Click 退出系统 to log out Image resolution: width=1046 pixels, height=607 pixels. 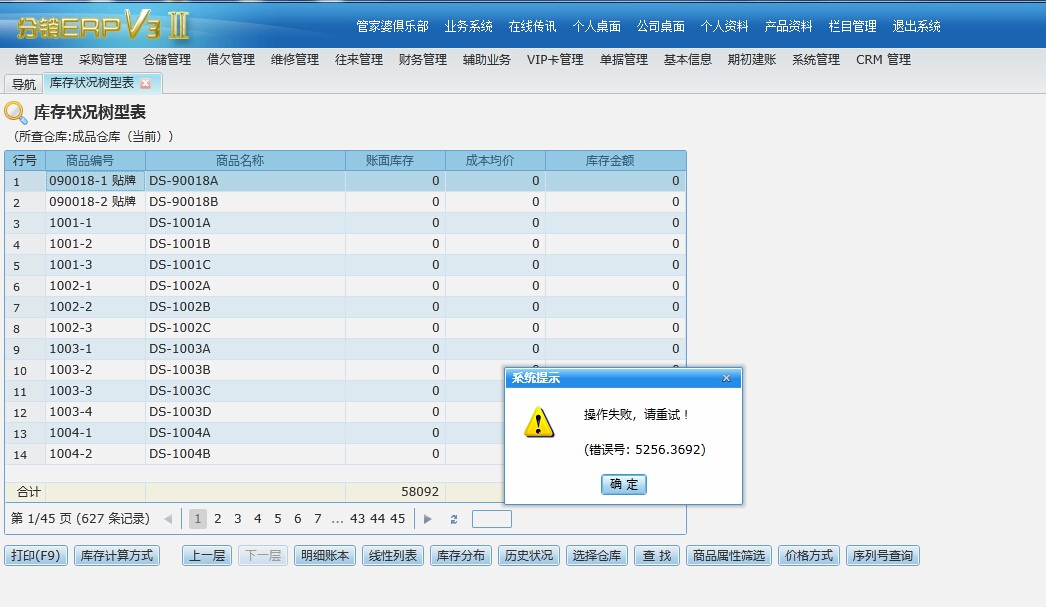pos(917,26)
